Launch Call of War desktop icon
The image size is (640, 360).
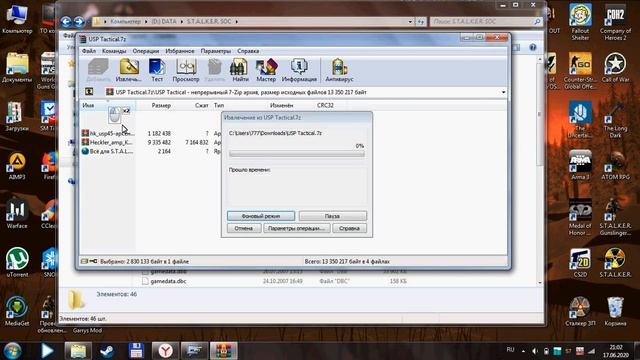pos(615,67)
